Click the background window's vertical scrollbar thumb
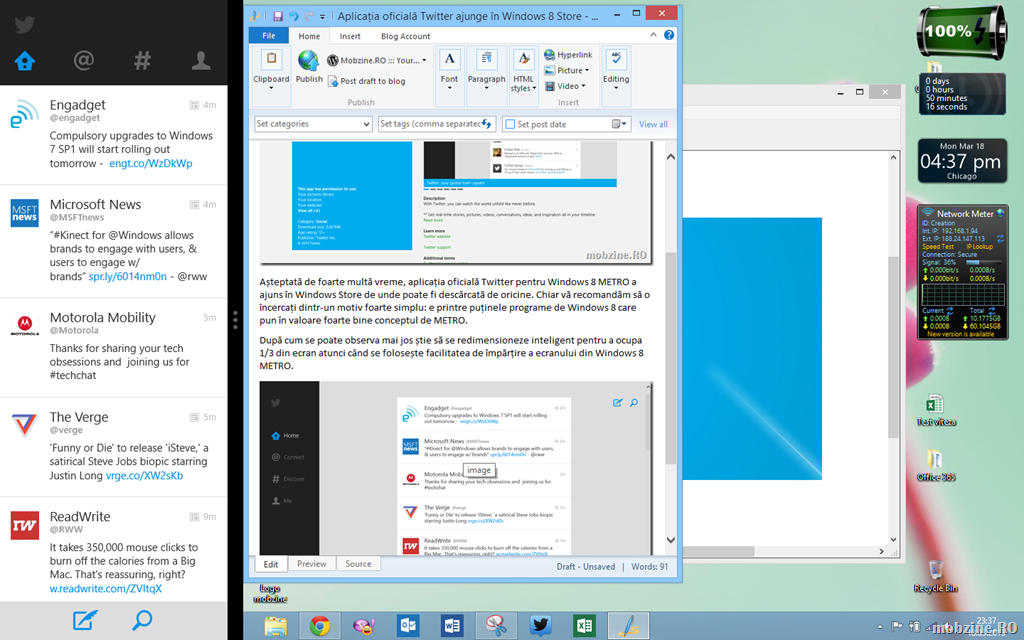The width and height of the screenshot is (1024, 640). pos(893,347)
